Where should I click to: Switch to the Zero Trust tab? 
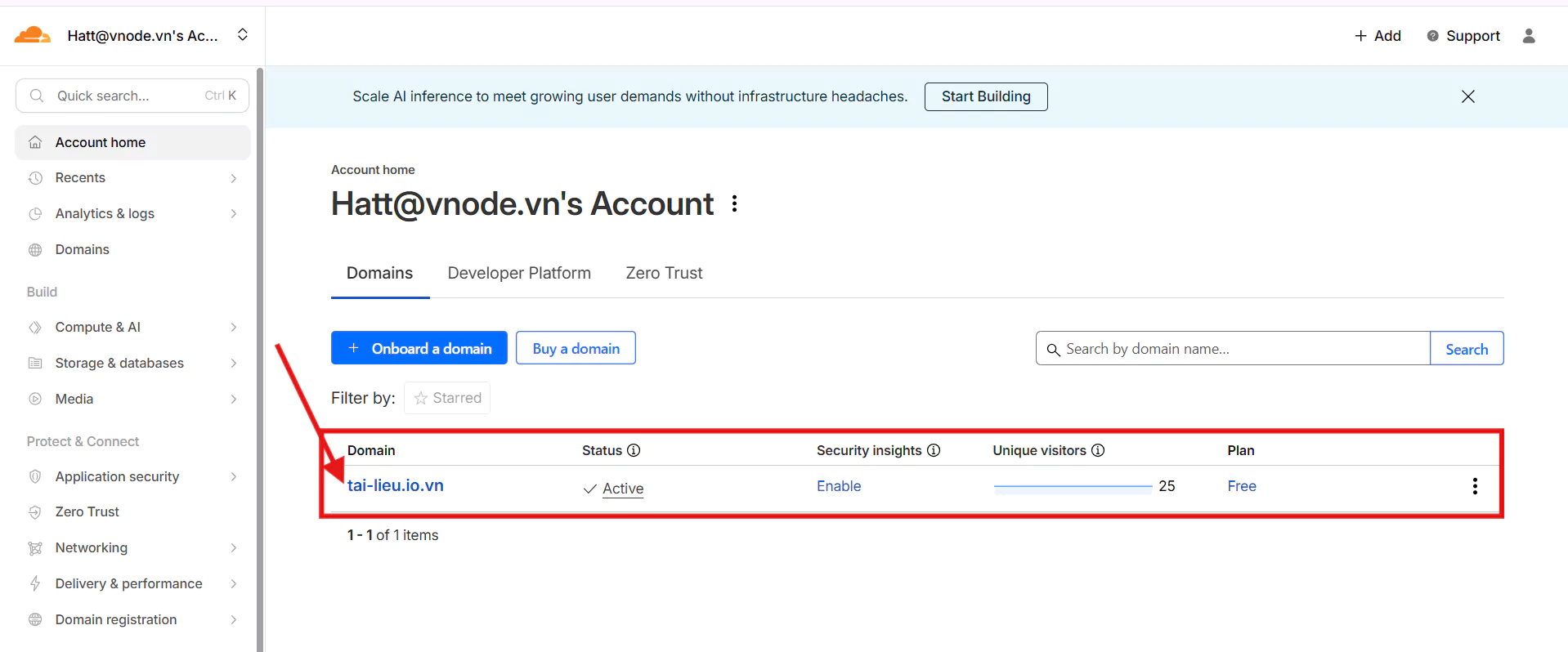pyautogui.click(x=663, y=273)
